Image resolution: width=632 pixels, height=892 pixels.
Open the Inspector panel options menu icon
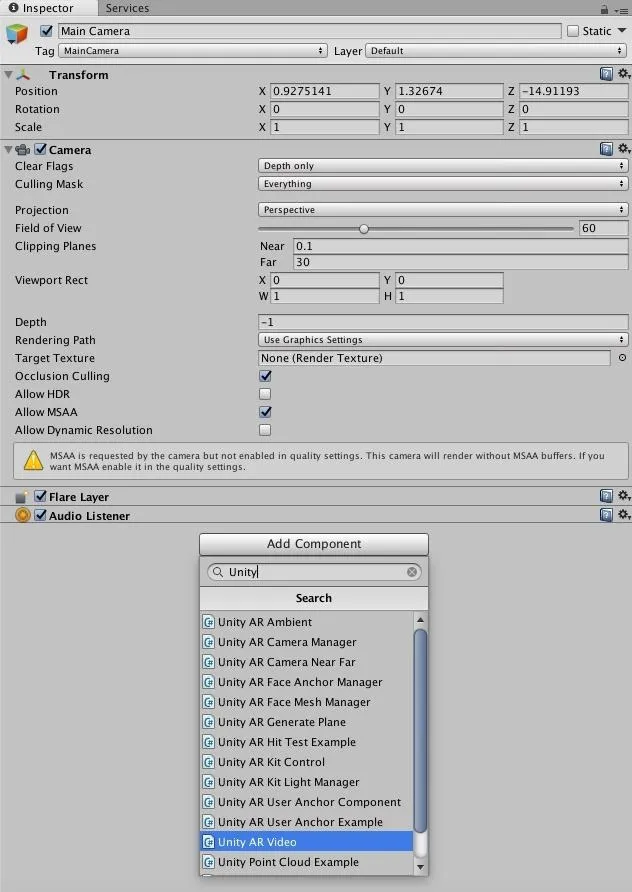click(621, 10)
